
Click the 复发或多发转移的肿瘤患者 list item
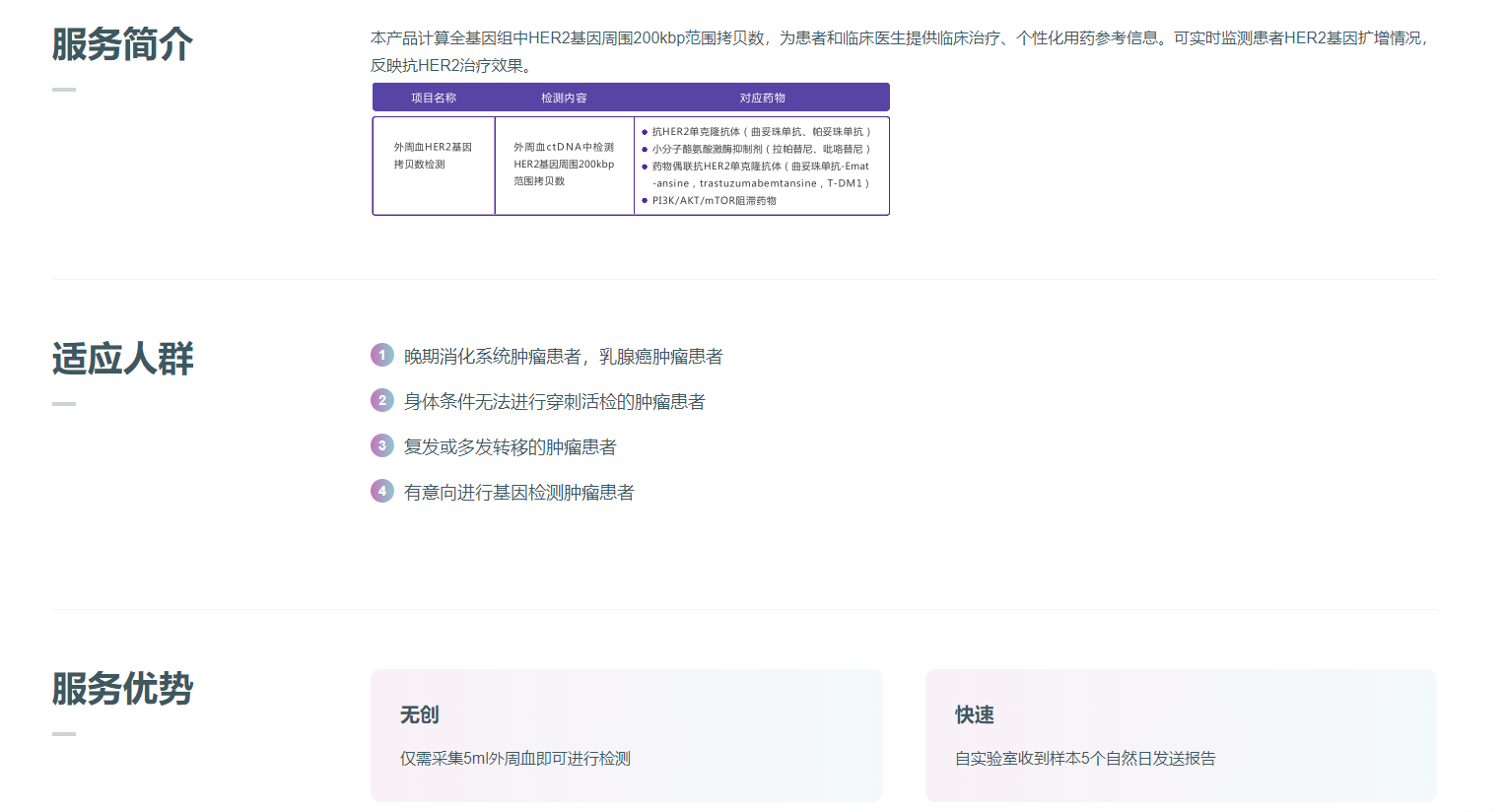[x=510, y=447]
